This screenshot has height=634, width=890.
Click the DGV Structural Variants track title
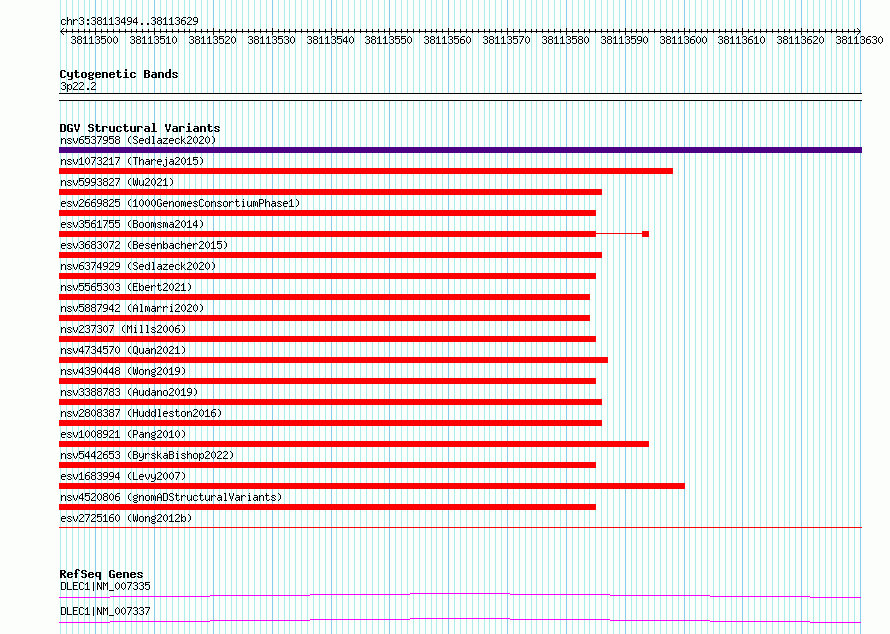coord(140,128)
